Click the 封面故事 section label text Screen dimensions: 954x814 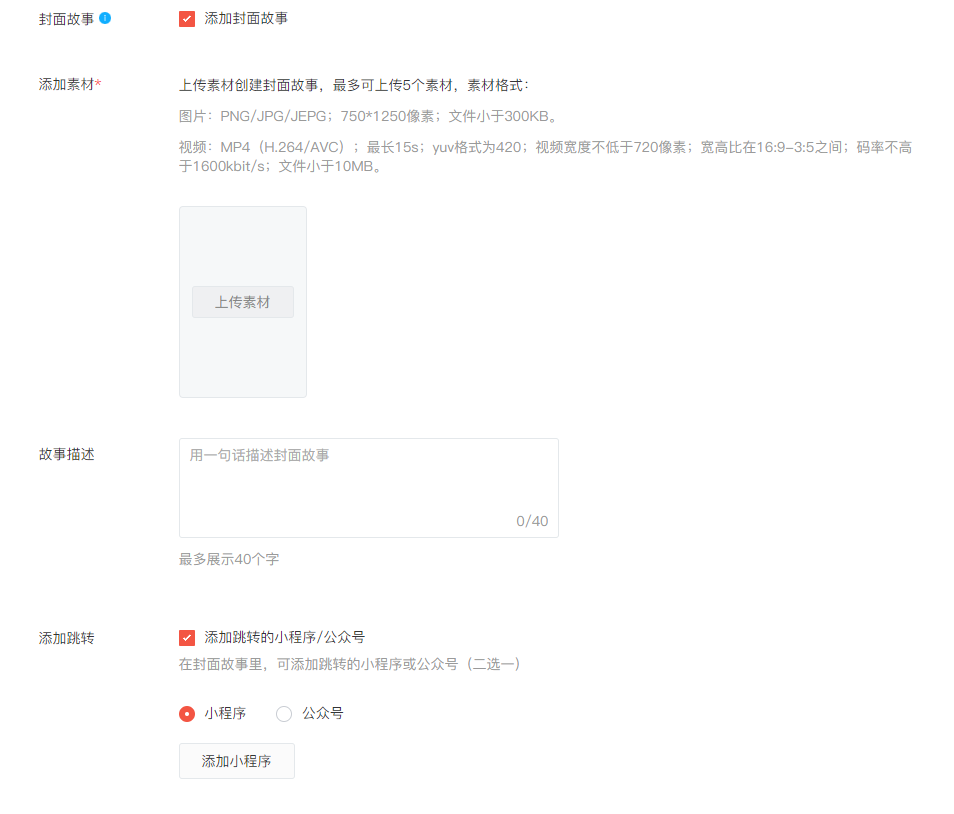pyautogui.click(x=67, y=19)
